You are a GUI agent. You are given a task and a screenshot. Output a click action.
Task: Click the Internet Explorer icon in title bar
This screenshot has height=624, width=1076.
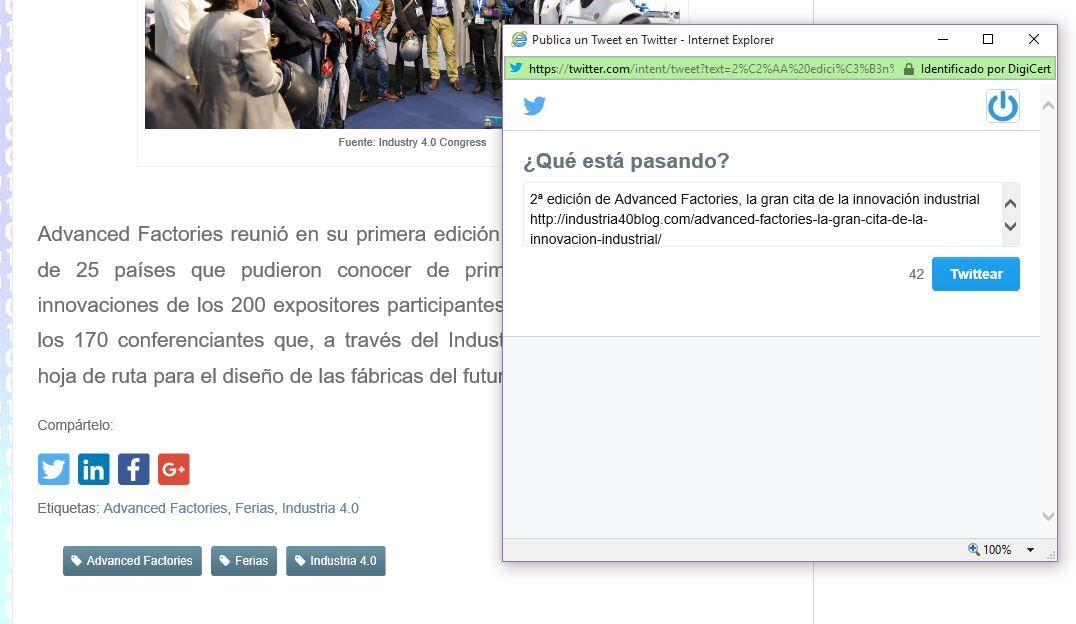[x=519, y=39]
